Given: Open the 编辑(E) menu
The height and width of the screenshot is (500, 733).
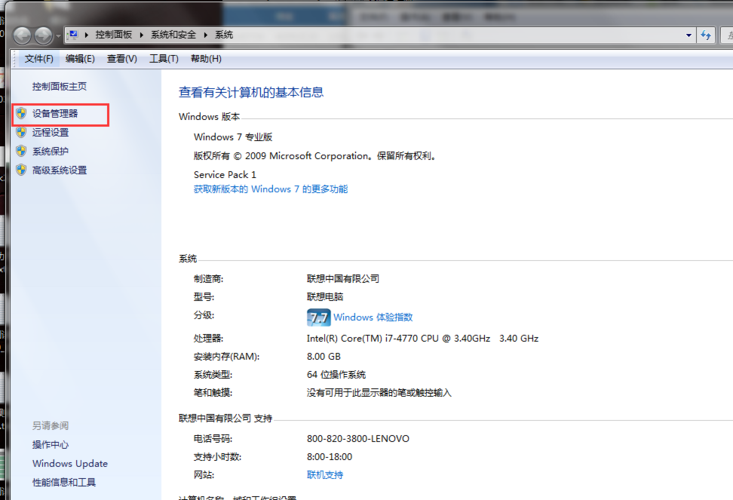Looking at the screenshot, I should pyautogui.click(x=80, y=59).
